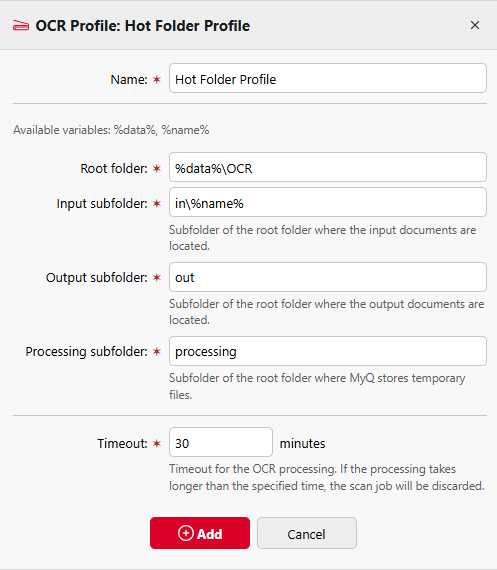The height and width of the screenshot is (570, 497).
Task: Click the Timeout minutes field
Action: (221, 442)
